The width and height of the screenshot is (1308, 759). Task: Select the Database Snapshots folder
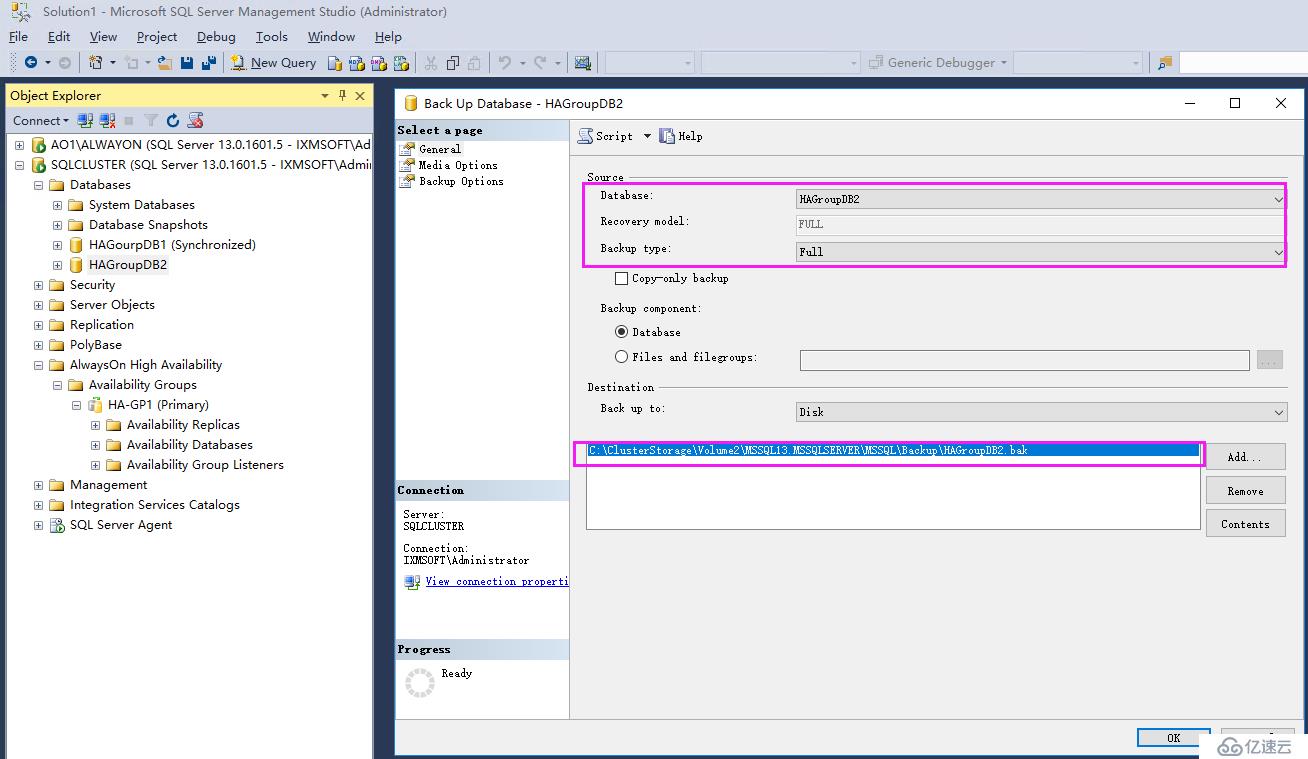coord(148,225)
